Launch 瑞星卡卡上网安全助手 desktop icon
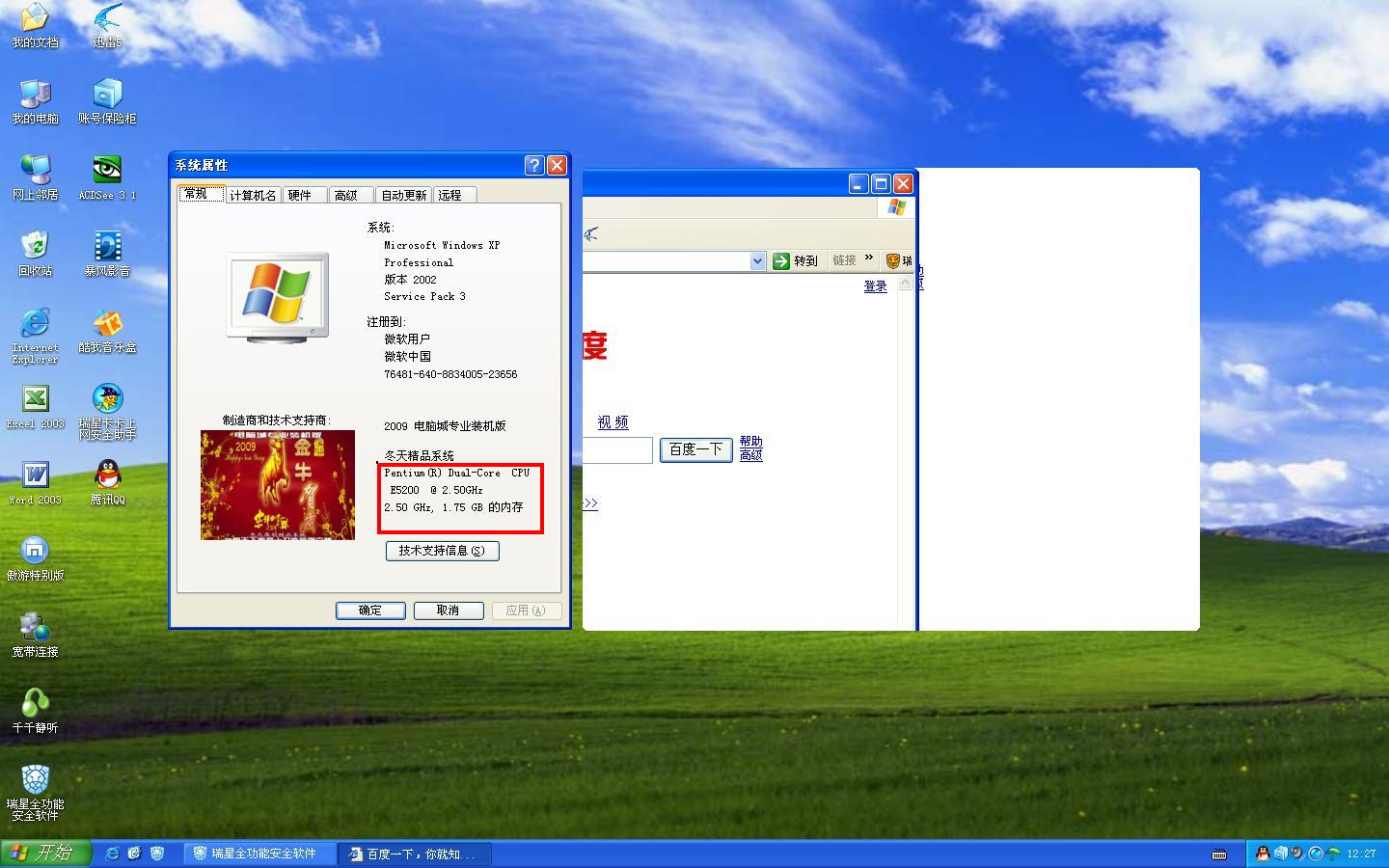 pos(107,412)
